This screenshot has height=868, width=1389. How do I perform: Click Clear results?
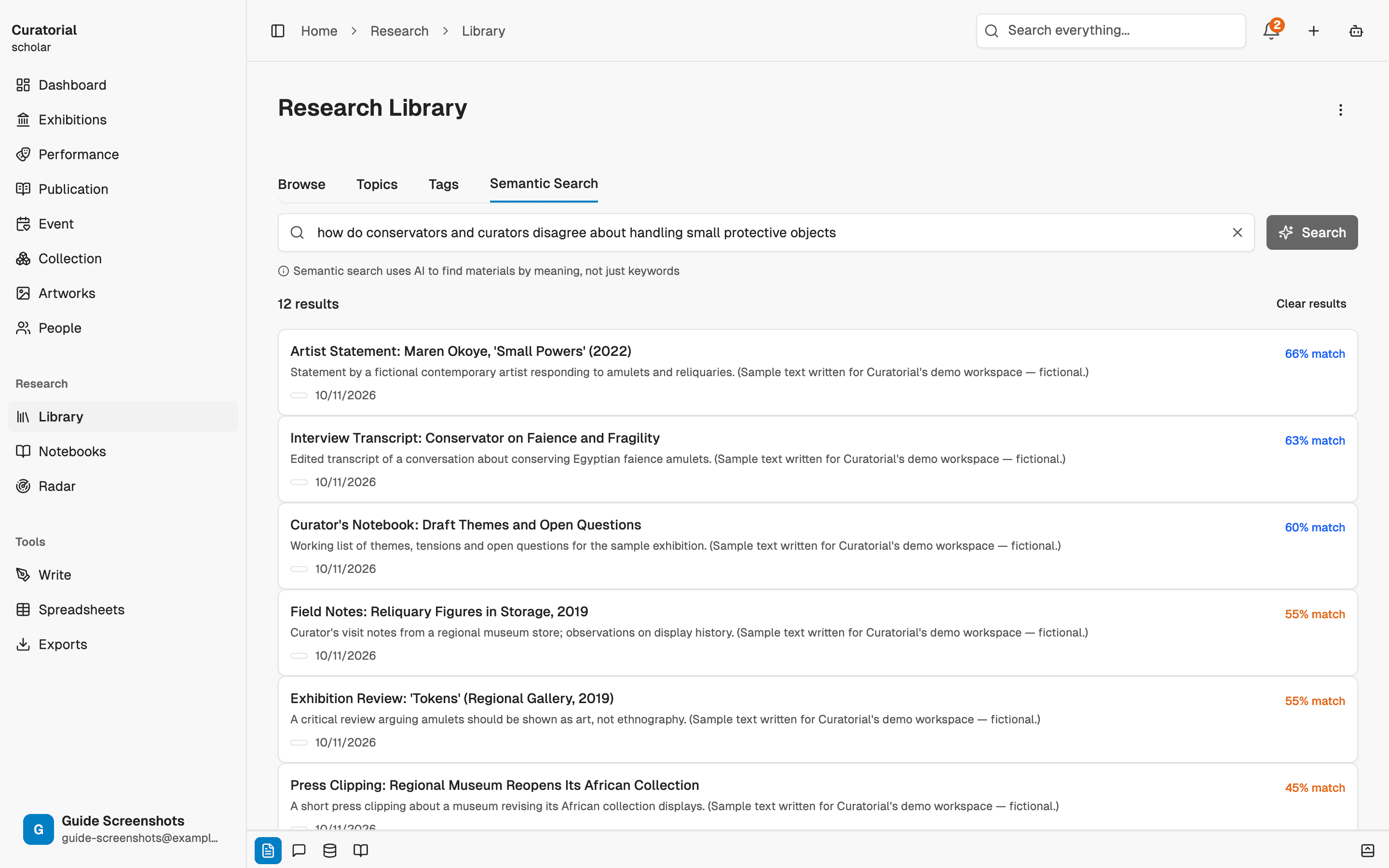pos(1311,304)
